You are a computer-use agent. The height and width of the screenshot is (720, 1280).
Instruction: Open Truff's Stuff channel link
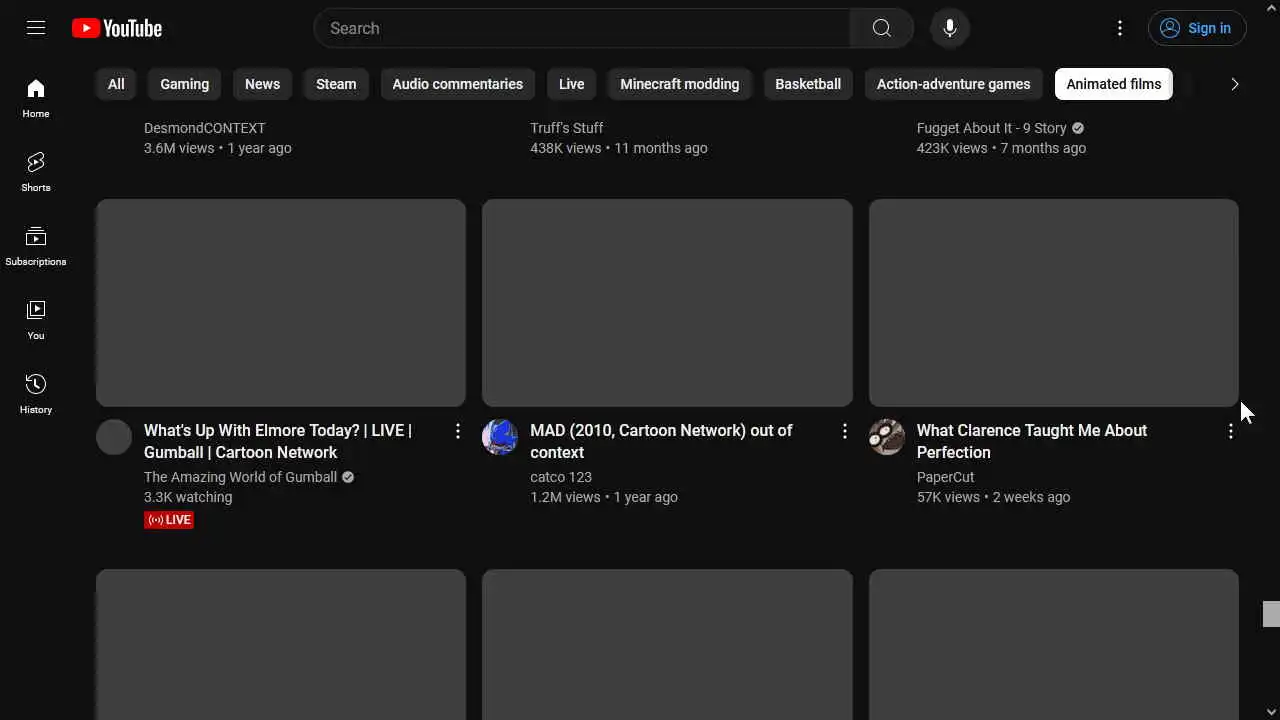pos(567,128)
